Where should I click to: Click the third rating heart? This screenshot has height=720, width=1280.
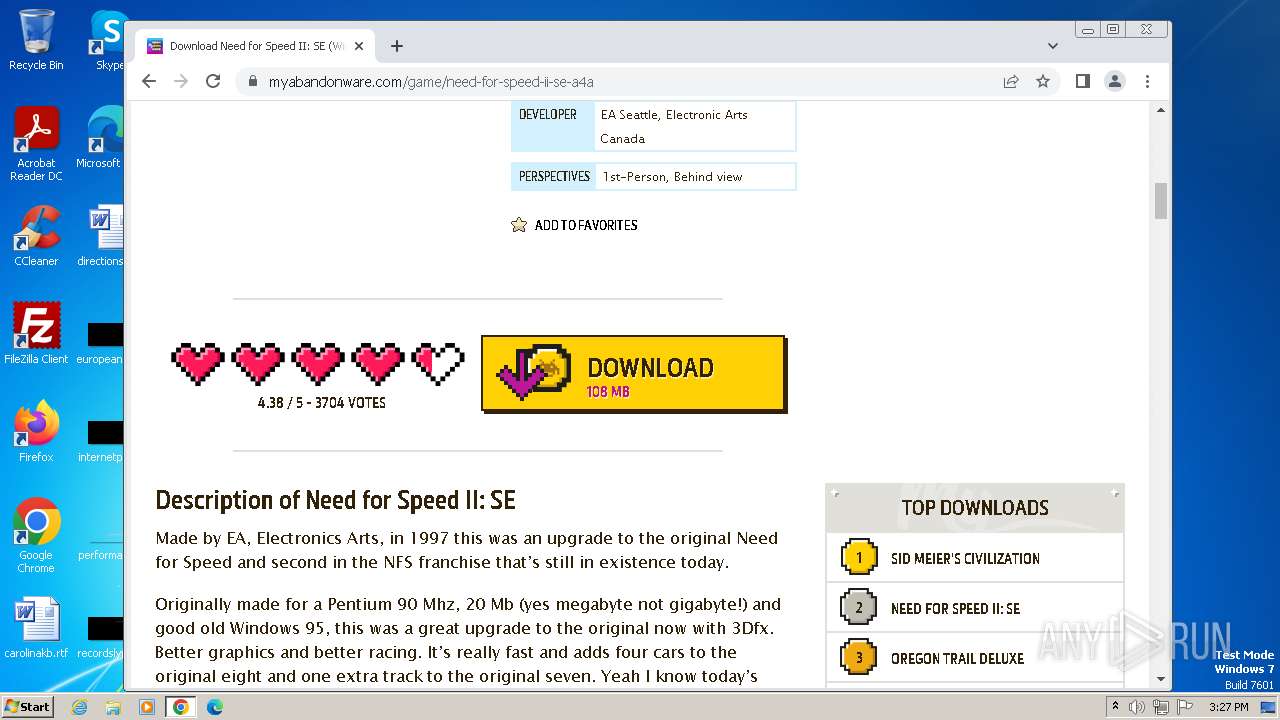(318, 364)
